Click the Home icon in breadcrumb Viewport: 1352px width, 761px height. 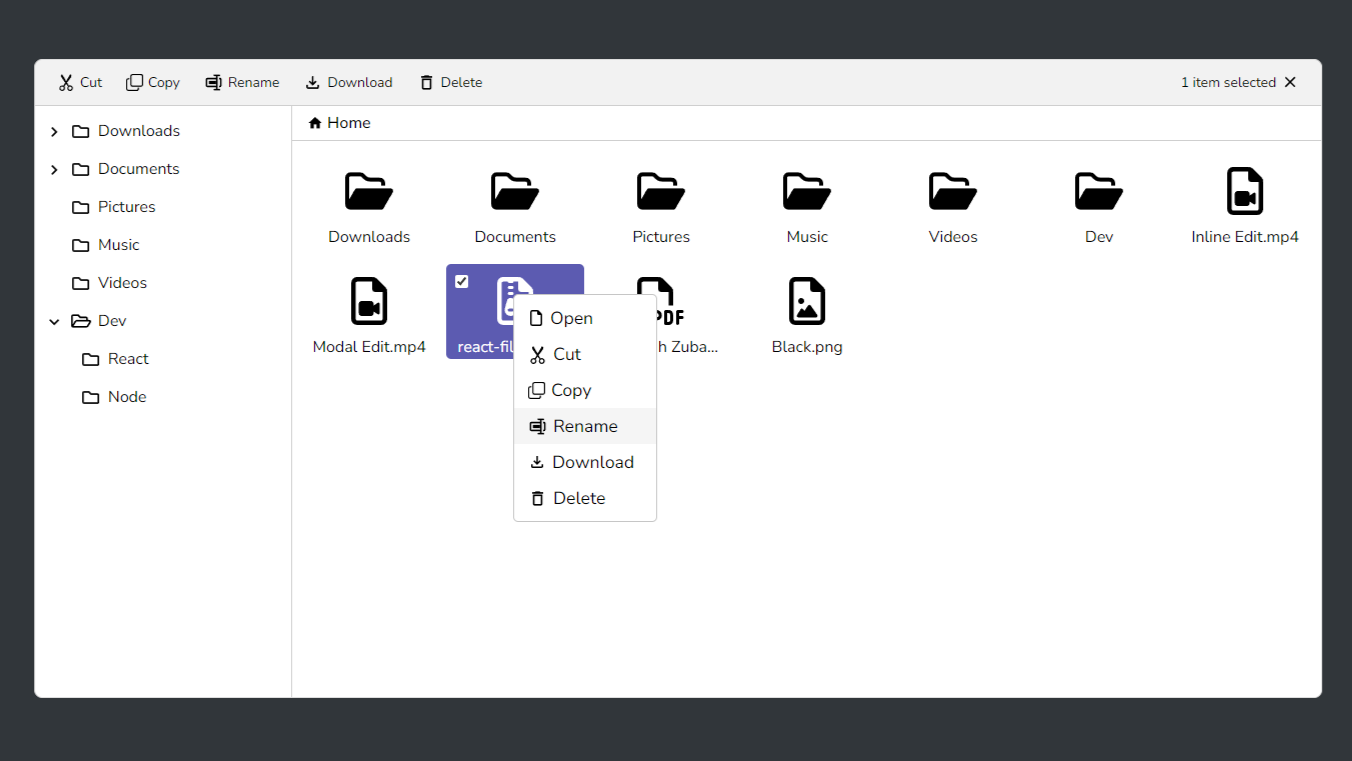pos(315,123)
